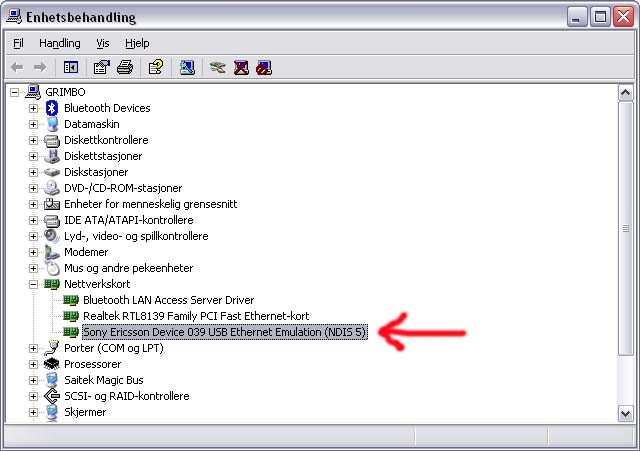
Task: Close the Enhetsbehandling window
Action: pos(624,17)
